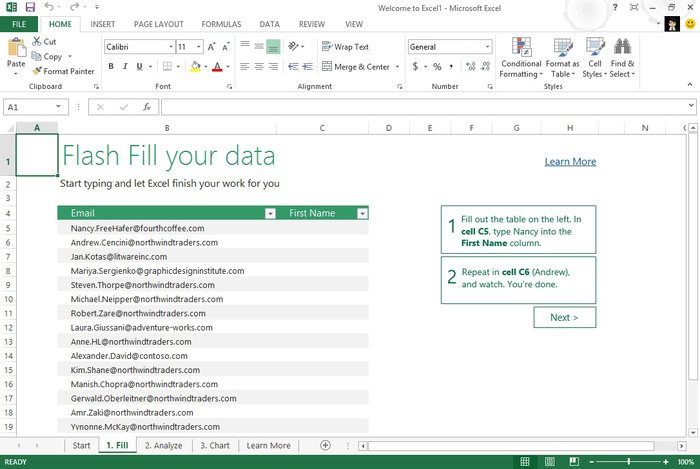This screenshot has width=700, height=469.
Task: Click the Save icon in quick access toolbar
Action: (x=29, y=7)
